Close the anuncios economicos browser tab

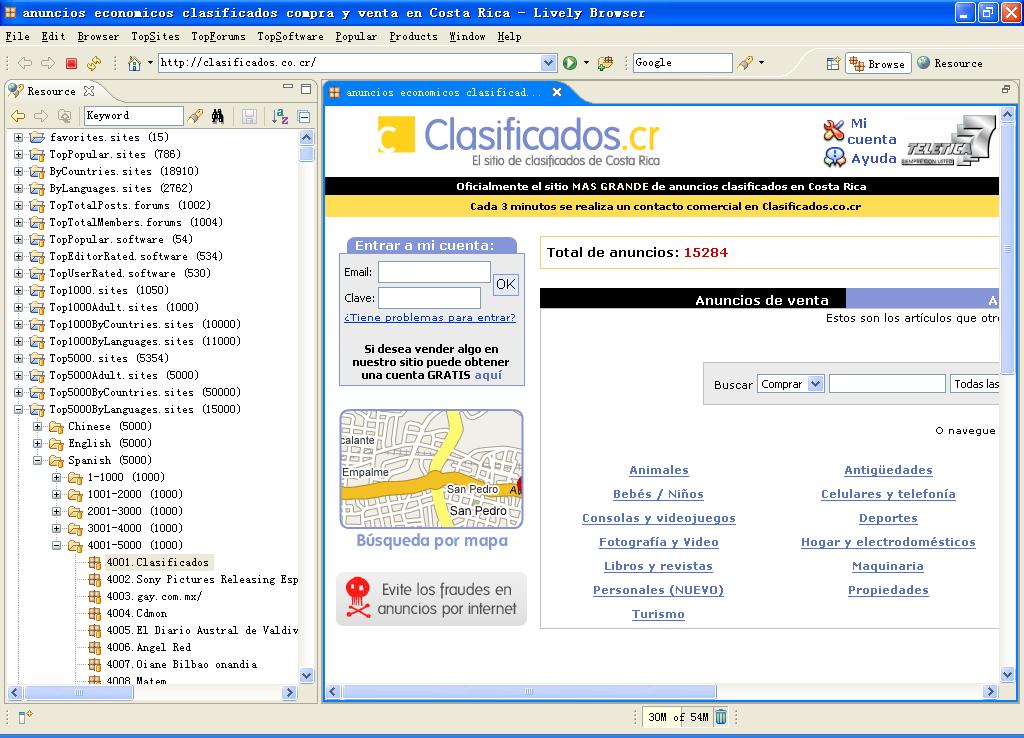(557, 92)
